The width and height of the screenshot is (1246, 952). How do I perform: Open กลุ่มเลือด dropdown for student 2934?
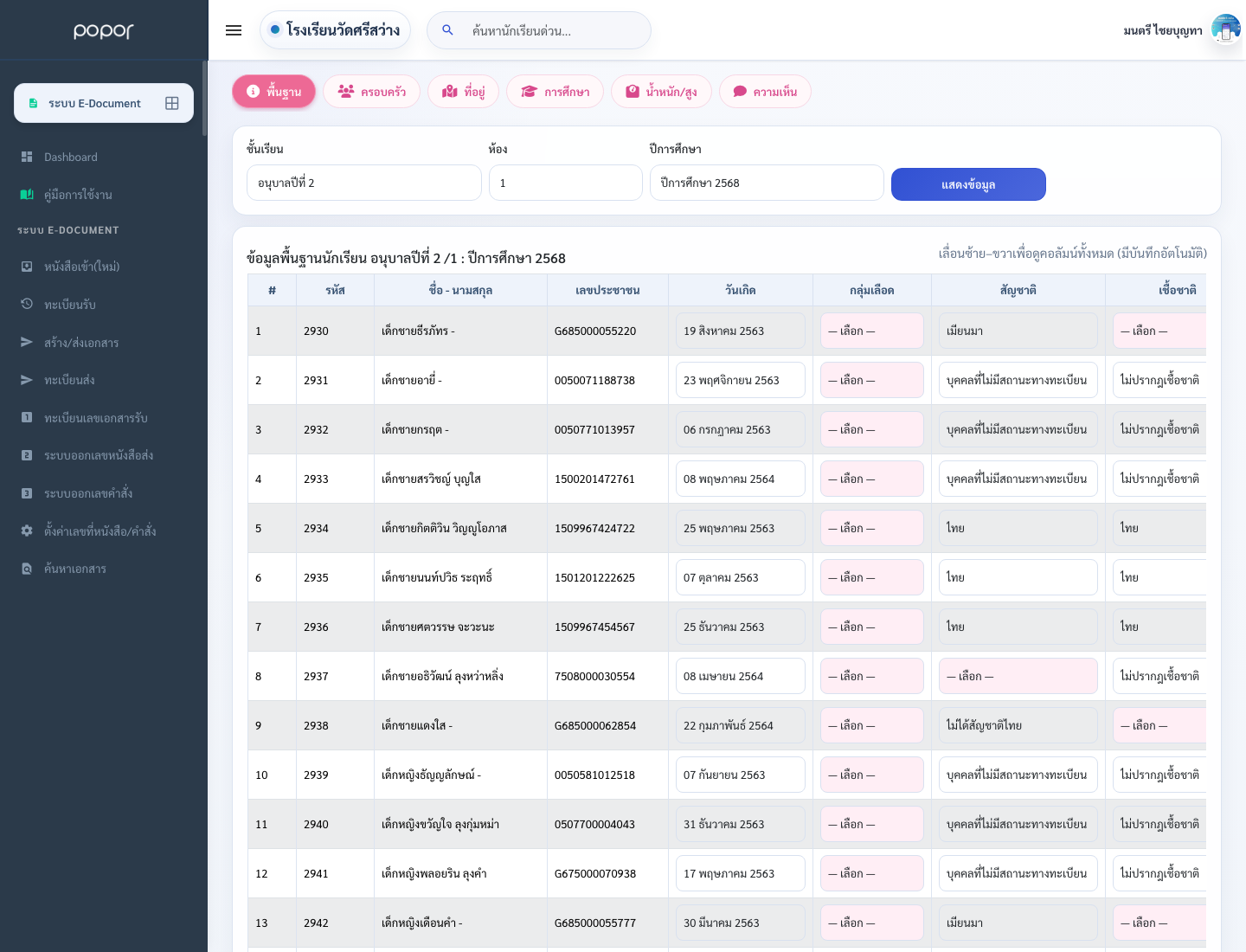pos(872,528)
